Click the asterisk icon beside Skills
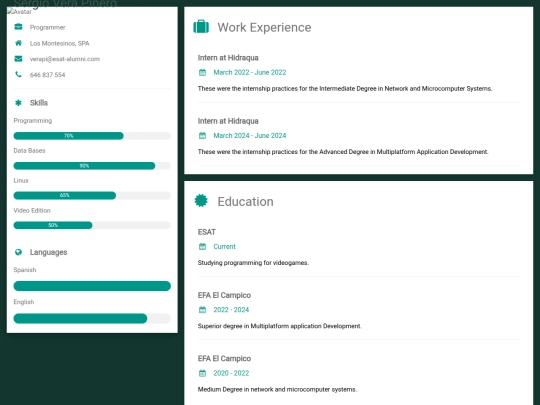Image resolution: width=540 pixels, height=405 pixels. coord(18,103)
